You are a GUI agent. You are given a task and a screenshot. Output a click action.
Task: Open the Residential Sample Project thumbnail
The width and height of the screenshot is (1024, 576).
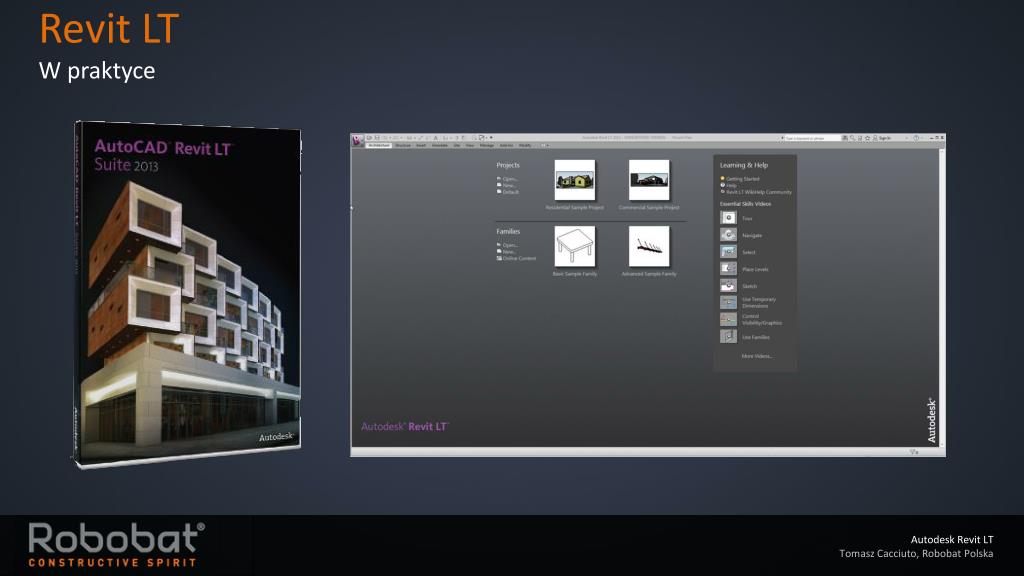(x=575, y=180)
